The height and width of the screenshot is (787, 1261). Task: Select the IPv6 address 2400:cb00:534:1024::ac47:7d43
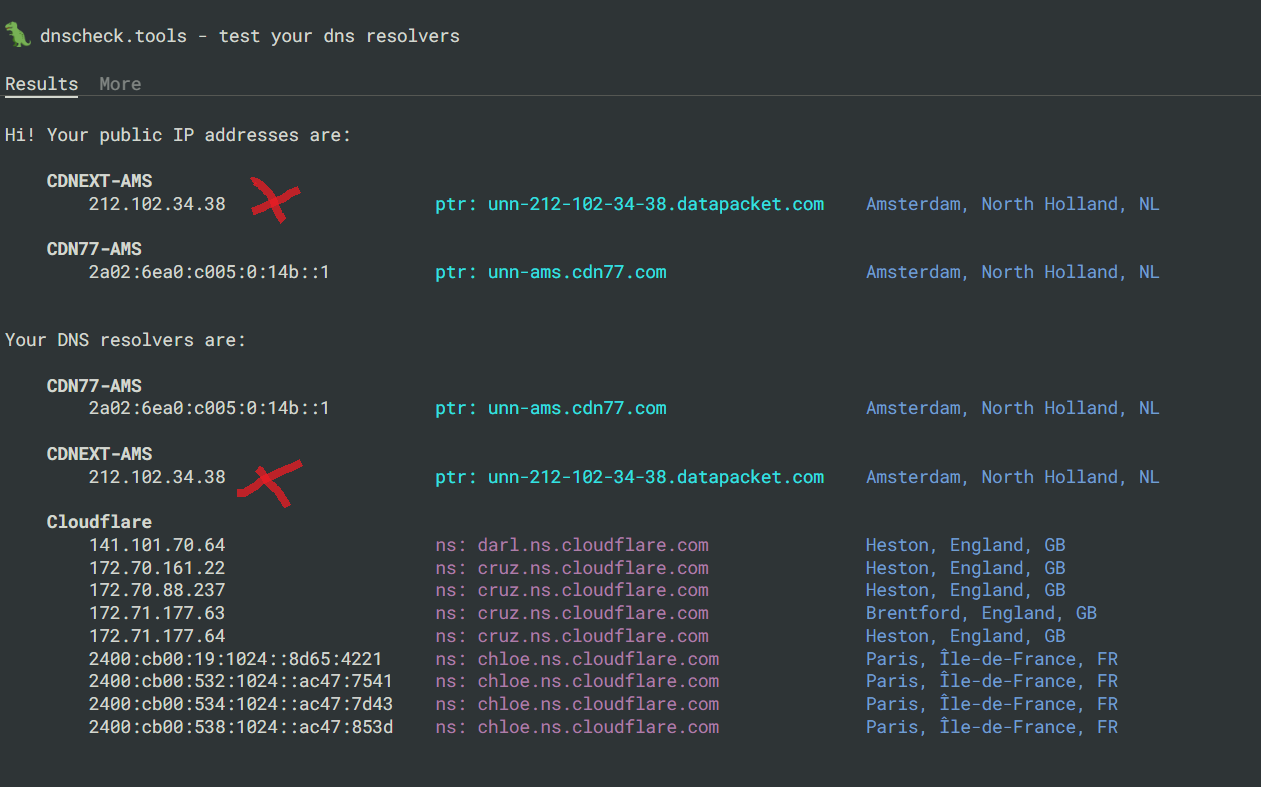pyautogui.click(x=240, y=704)
